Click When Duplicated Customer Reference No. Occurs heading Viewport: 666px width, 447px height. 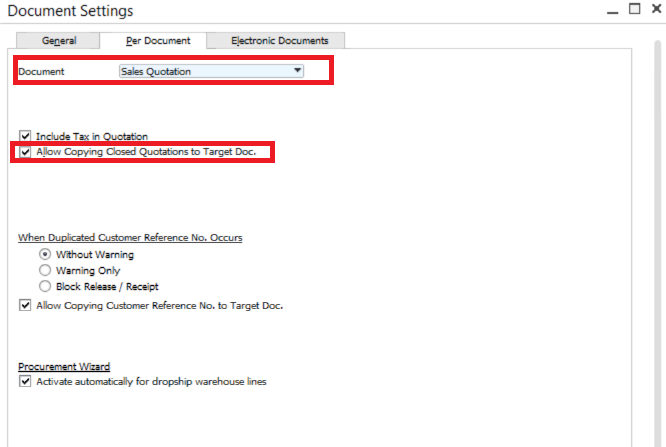(130, 238)
